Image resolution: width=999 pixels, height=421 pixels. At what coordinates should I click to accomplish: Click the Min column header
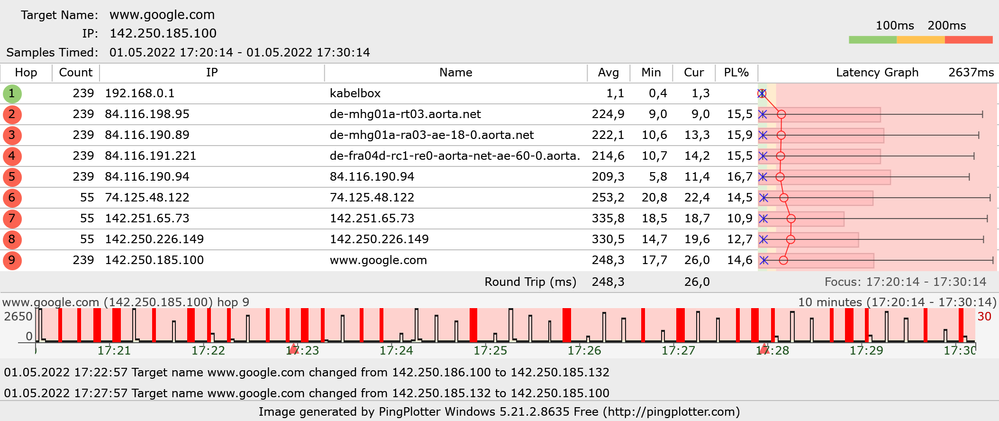pyautogui.click(x=651, y=73)
